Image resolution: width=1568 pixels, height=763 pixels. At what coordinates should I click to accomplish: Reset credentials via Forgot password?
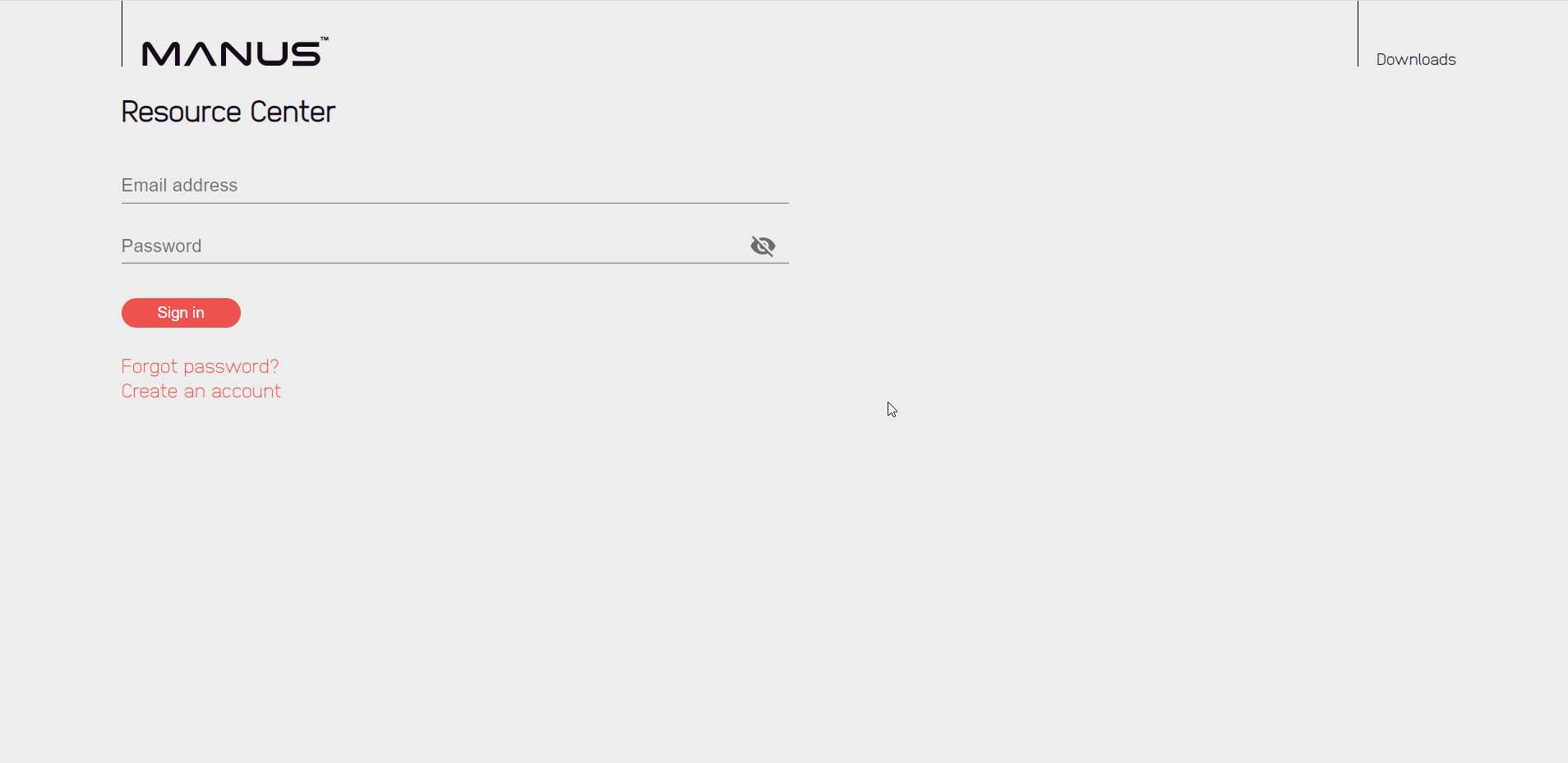coord(200,366)
